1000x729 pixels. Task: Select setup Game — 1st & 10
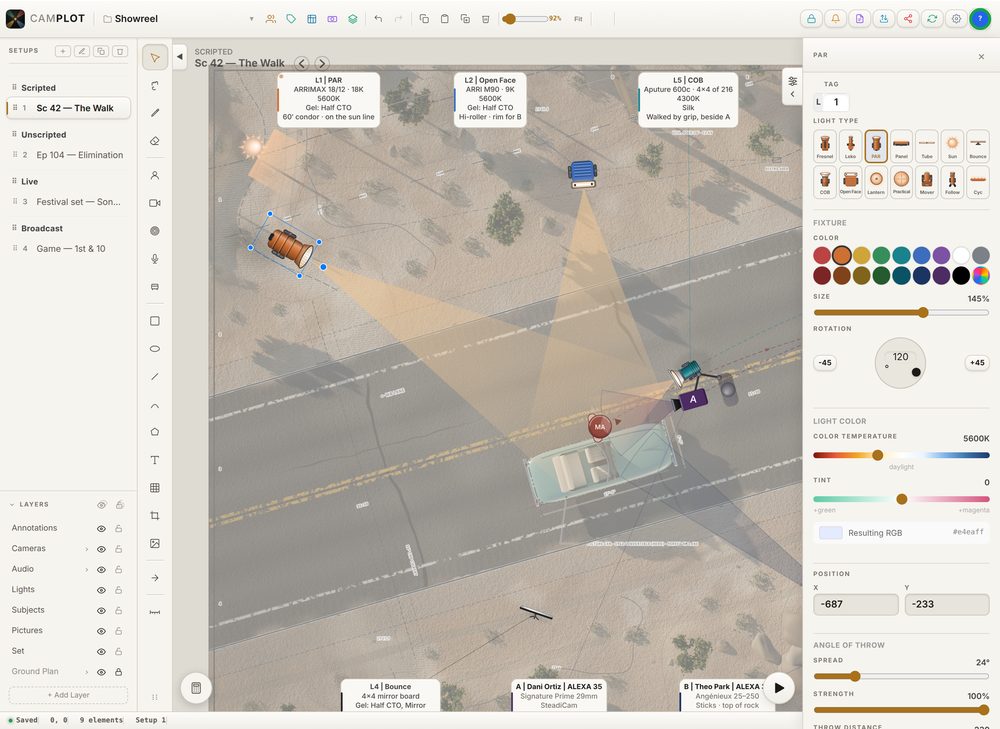click(x=69, y=249)
